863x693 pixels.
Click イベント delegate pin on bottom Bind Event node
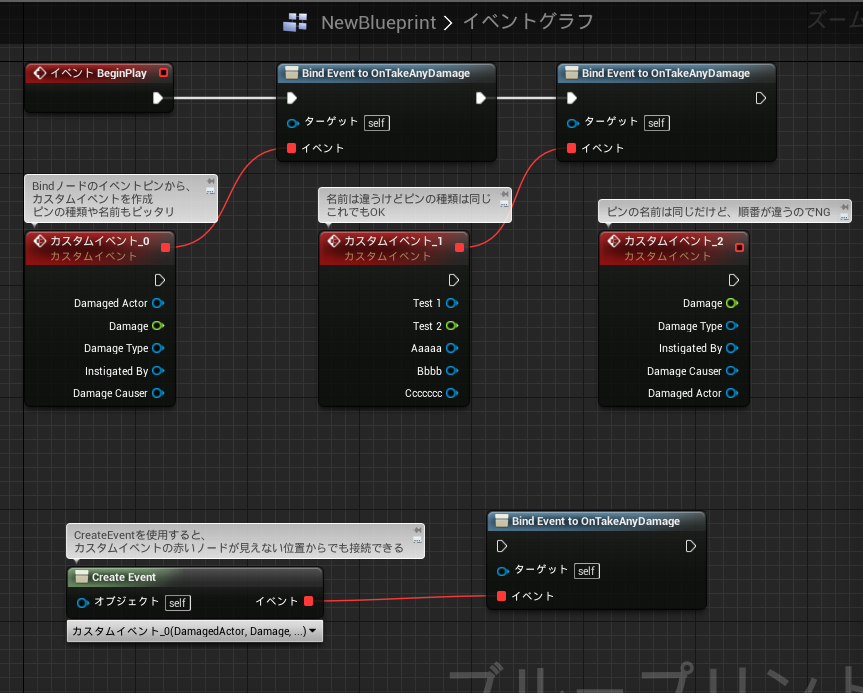tap(501, 596)
